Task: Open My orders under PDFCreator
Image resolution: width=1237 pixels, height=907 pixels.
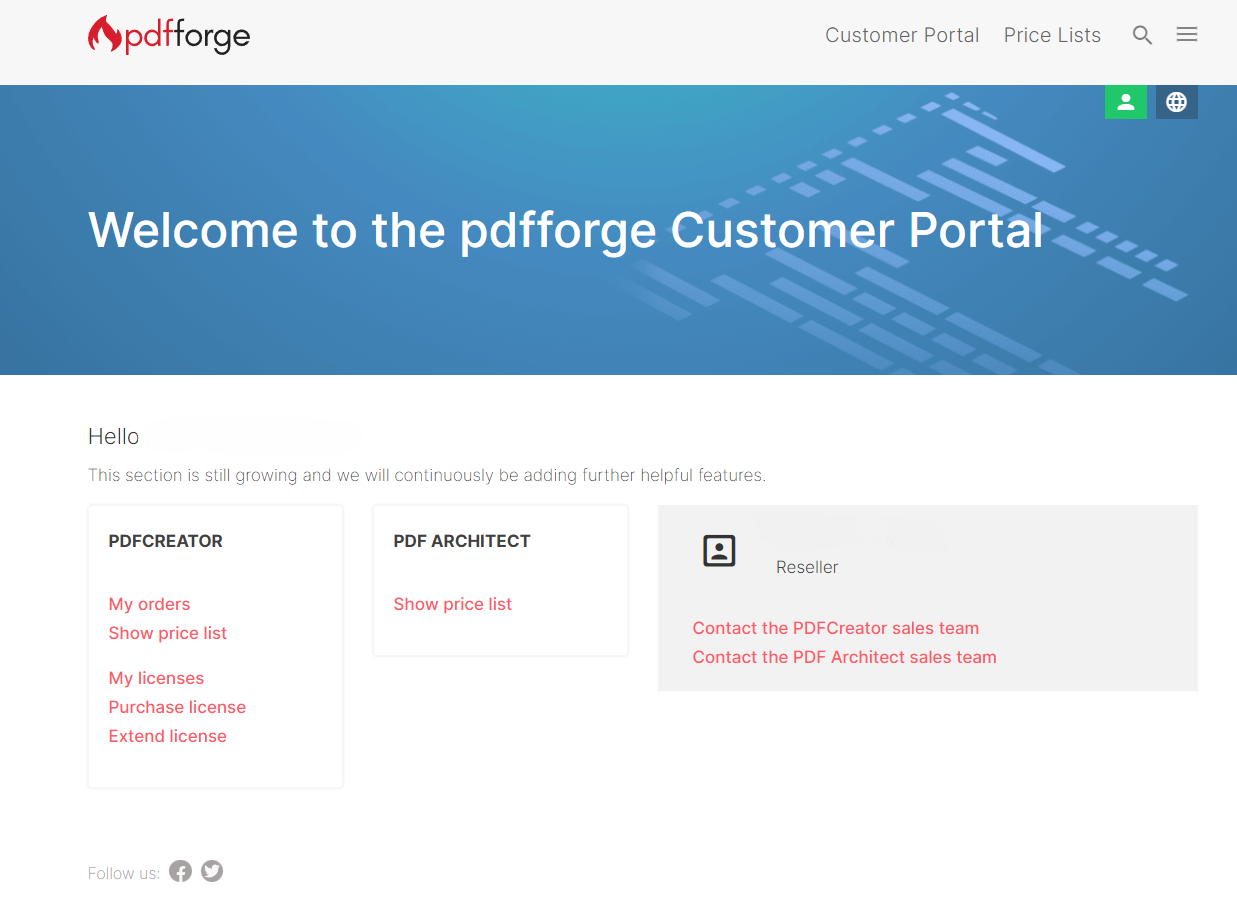Action: click(x=149, y=604)
